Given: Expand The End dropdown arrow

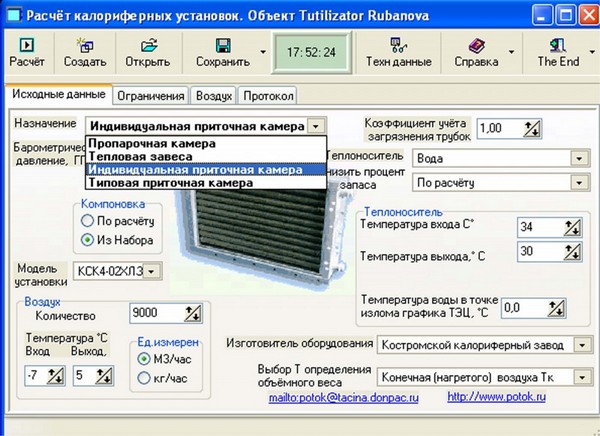Looking at the screenshot, I should 592,52.
